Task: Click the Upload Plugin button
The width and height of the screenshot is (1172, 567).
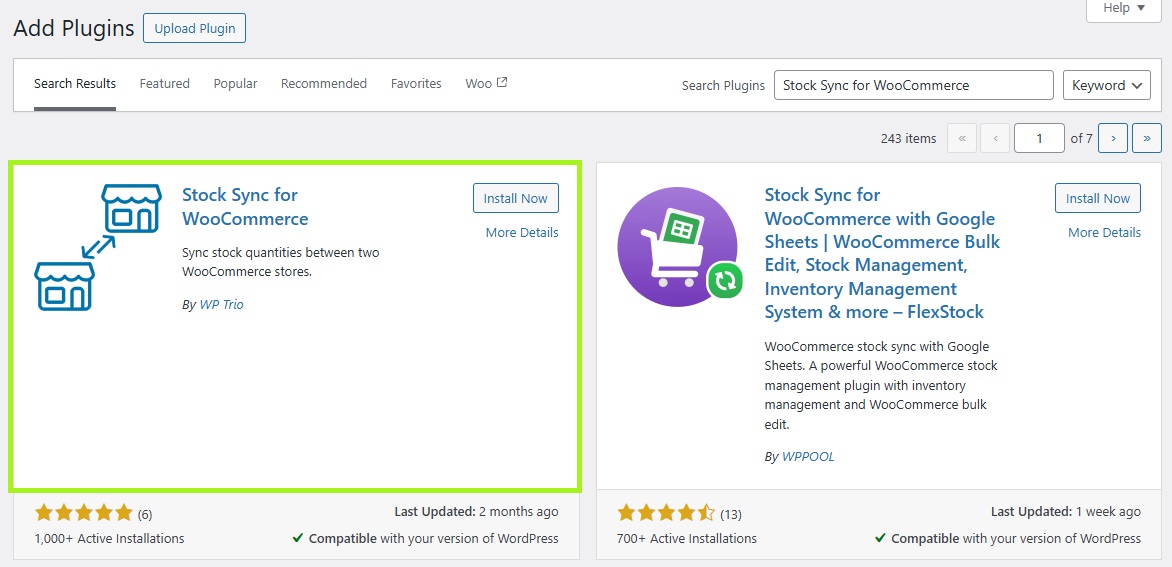Action: [194, 28]
